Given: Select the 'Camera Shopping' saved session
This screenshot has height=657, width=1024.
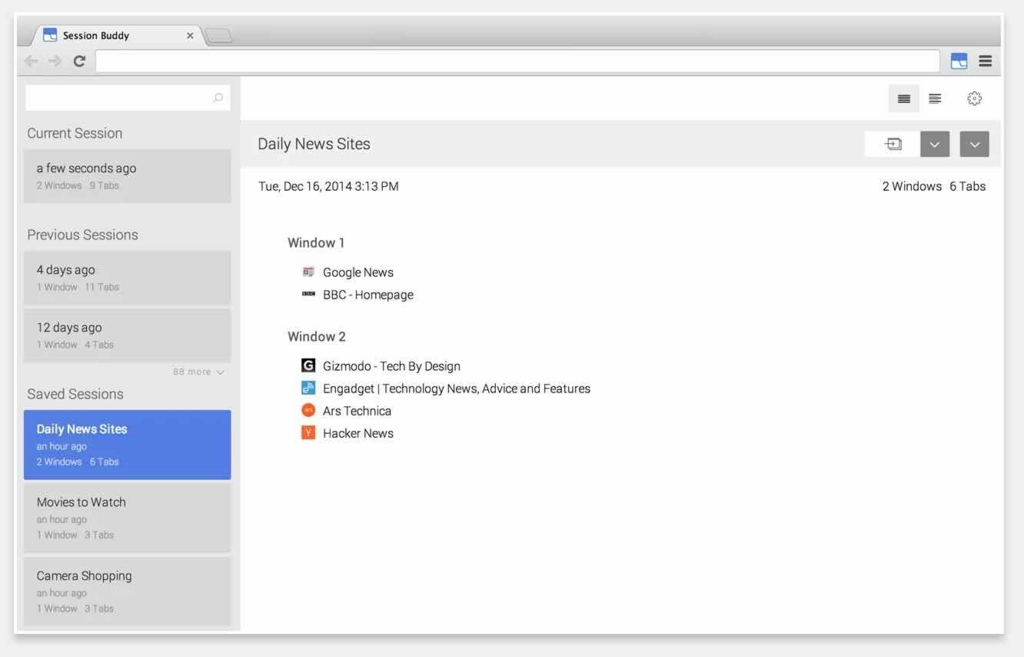Looking at the screenshot, I should [x=127, y=591].
